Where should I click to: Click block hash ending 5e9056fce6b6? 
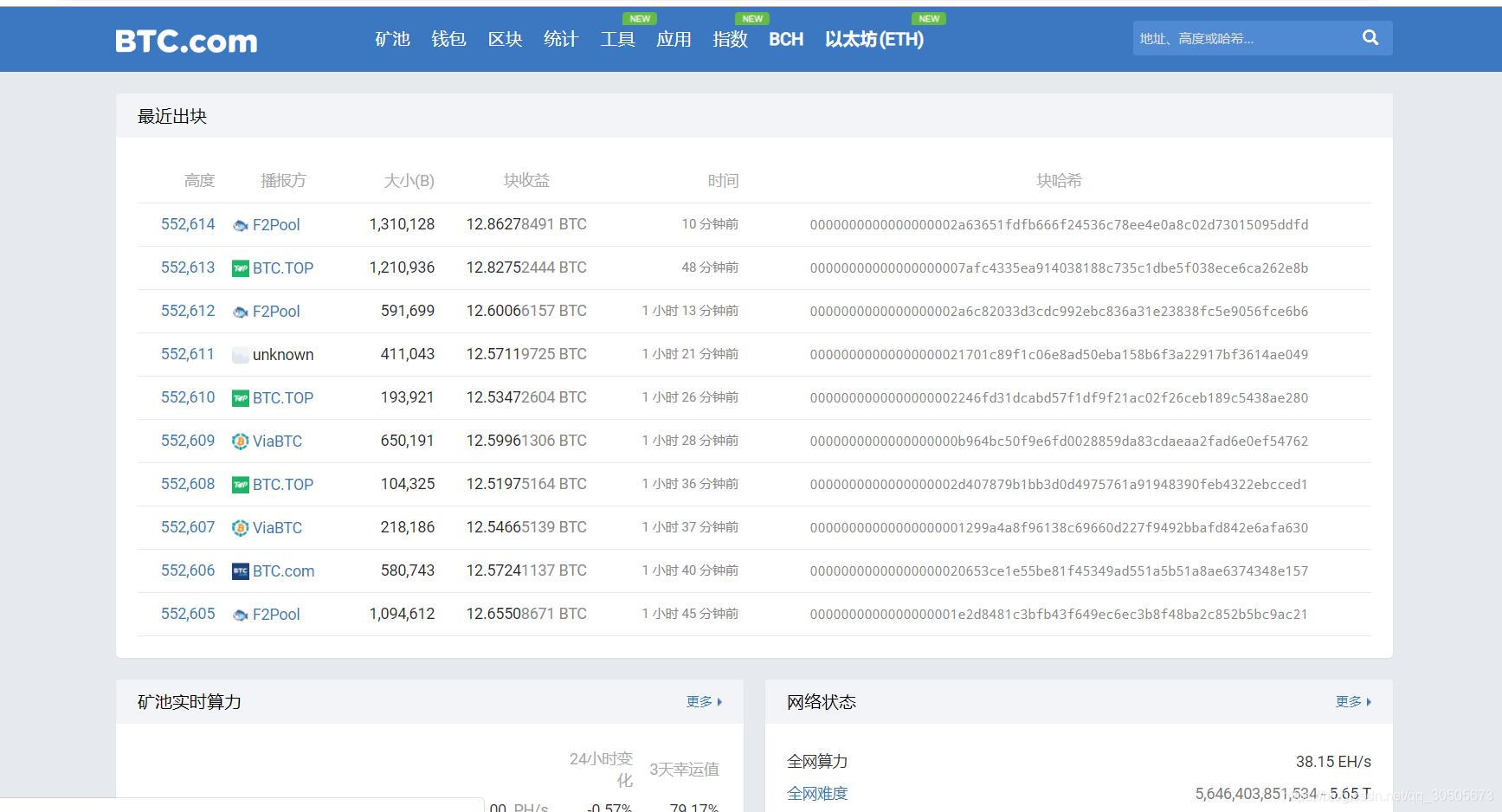[1059, 312]
